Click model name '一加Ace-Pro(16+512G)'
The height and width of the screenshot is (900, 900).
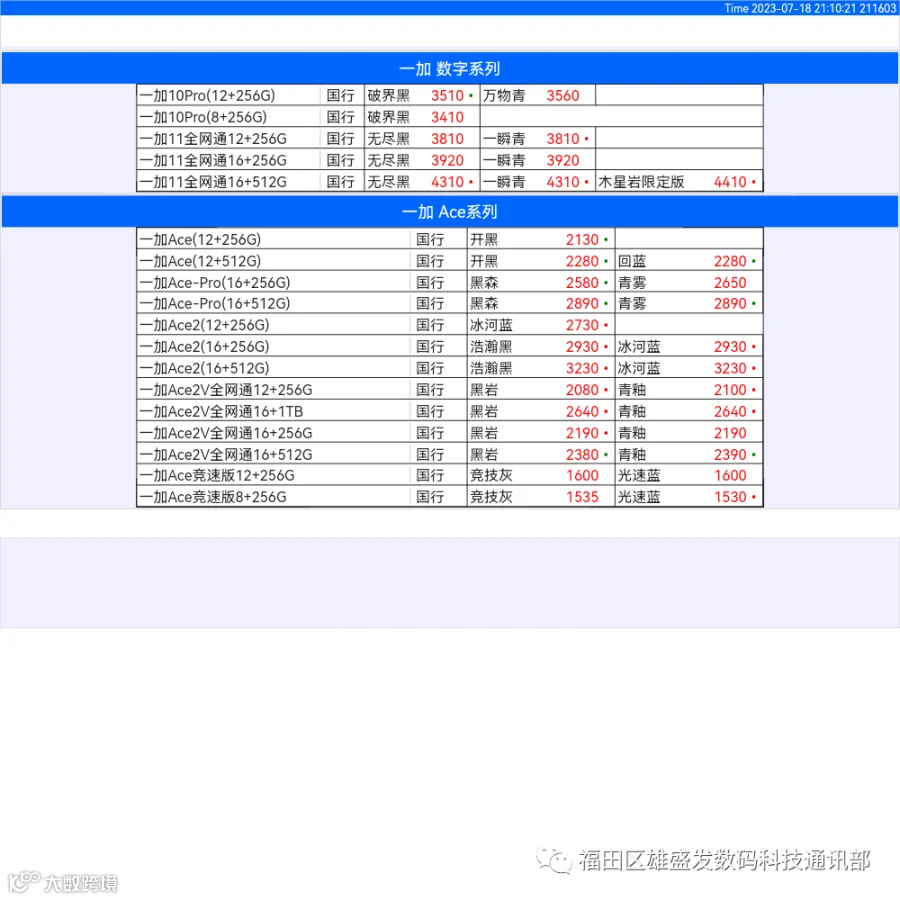[x=215, y=303]
